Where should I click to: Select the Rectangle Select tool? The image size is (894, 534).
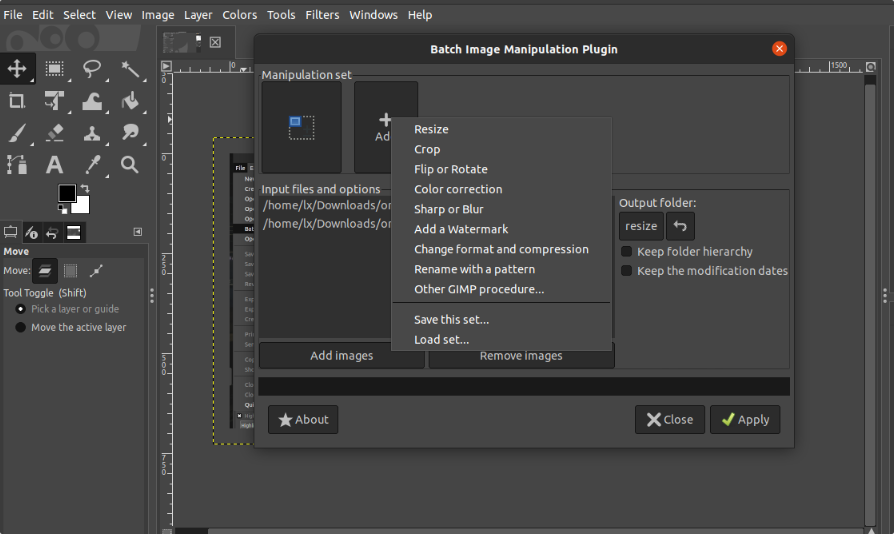pos(55,69)
